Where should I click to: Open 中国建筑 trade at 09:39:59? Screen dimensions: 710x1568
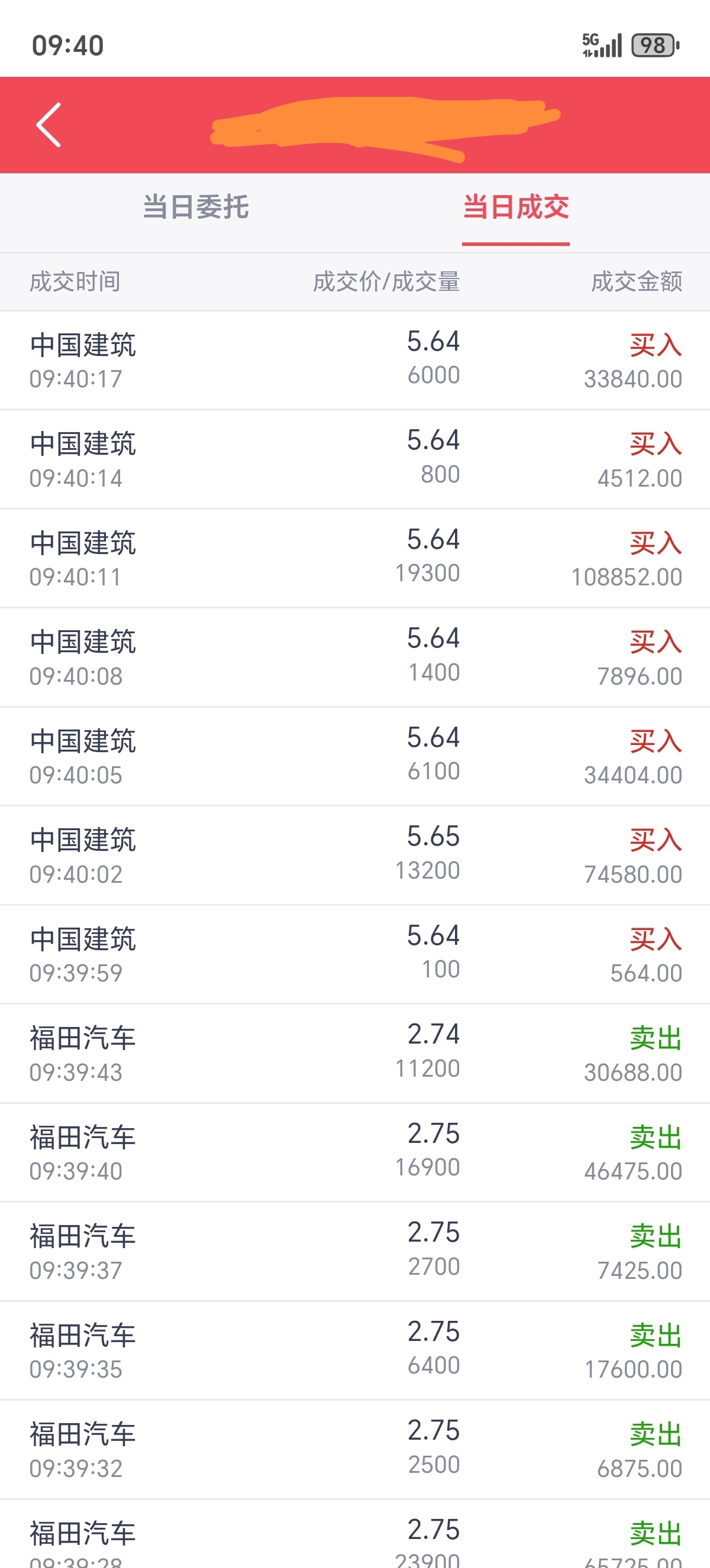coord(355,954)
